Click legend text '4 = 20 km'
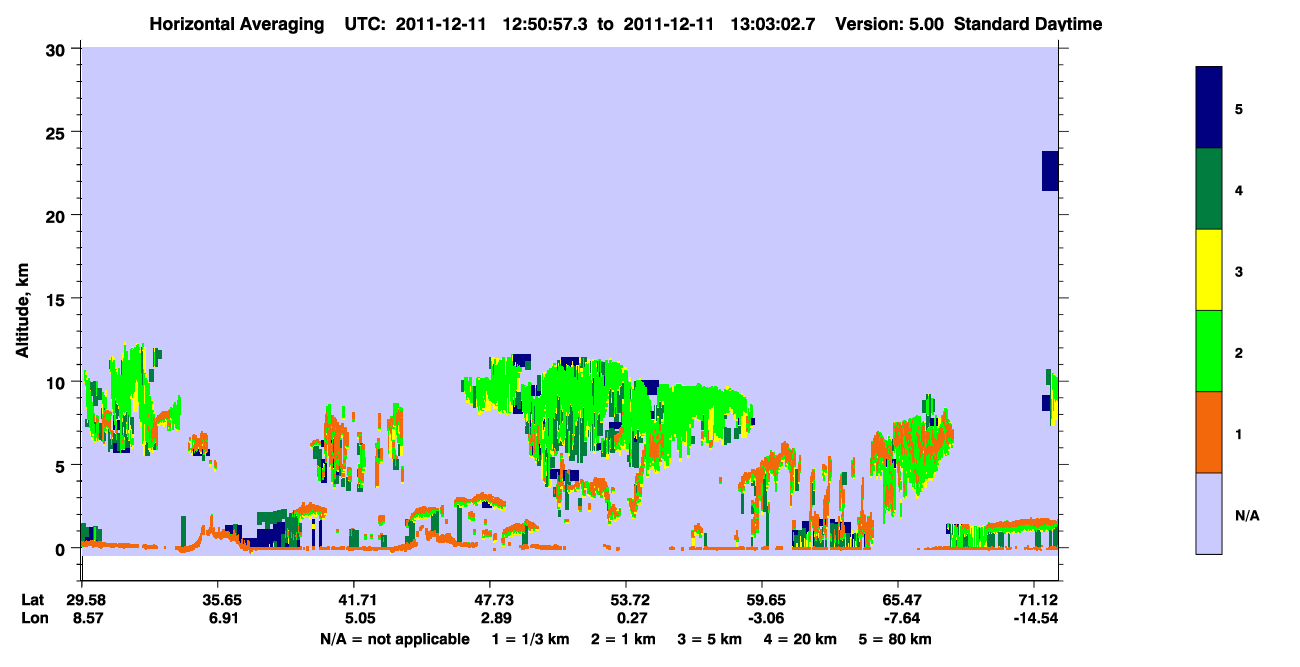Screen dimensions: 1300x667 click(802, 639)
